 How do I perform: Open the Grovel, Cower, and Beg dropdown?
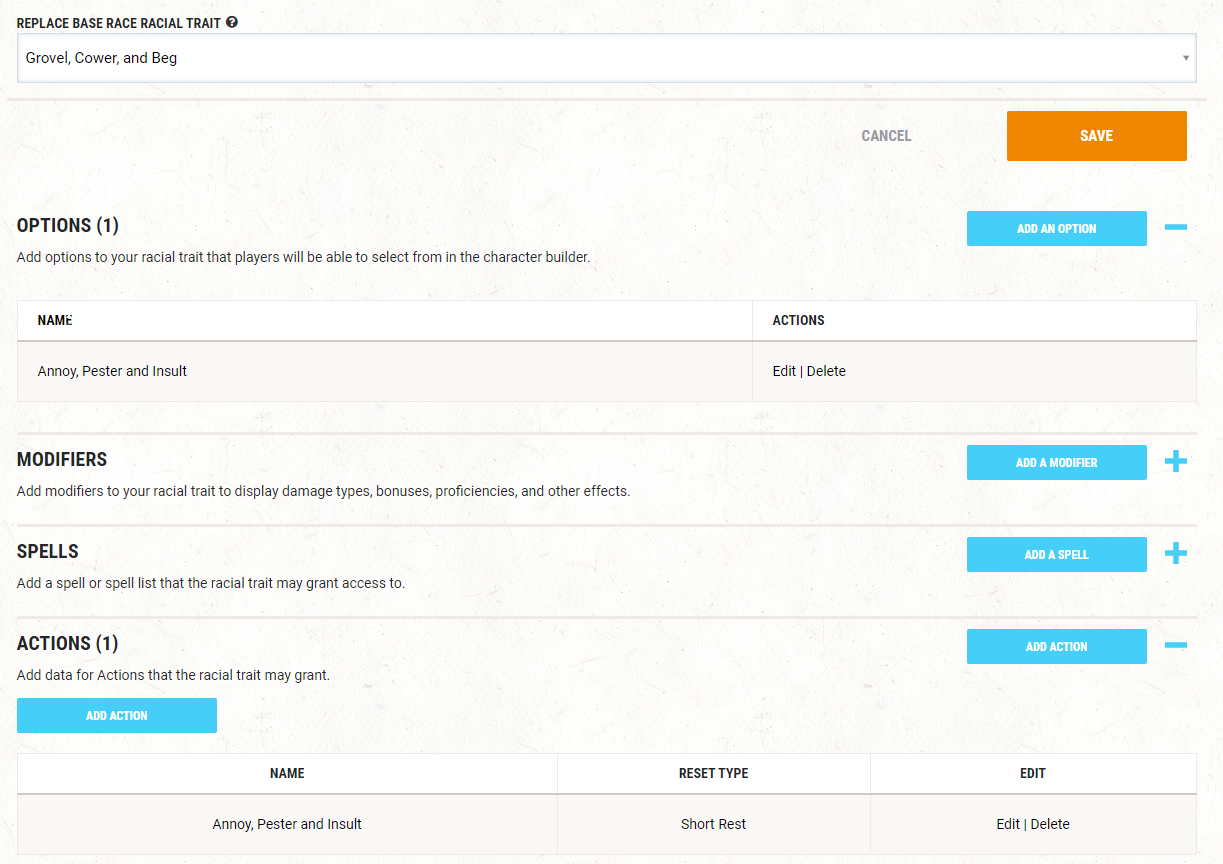[x=607, y=58]
